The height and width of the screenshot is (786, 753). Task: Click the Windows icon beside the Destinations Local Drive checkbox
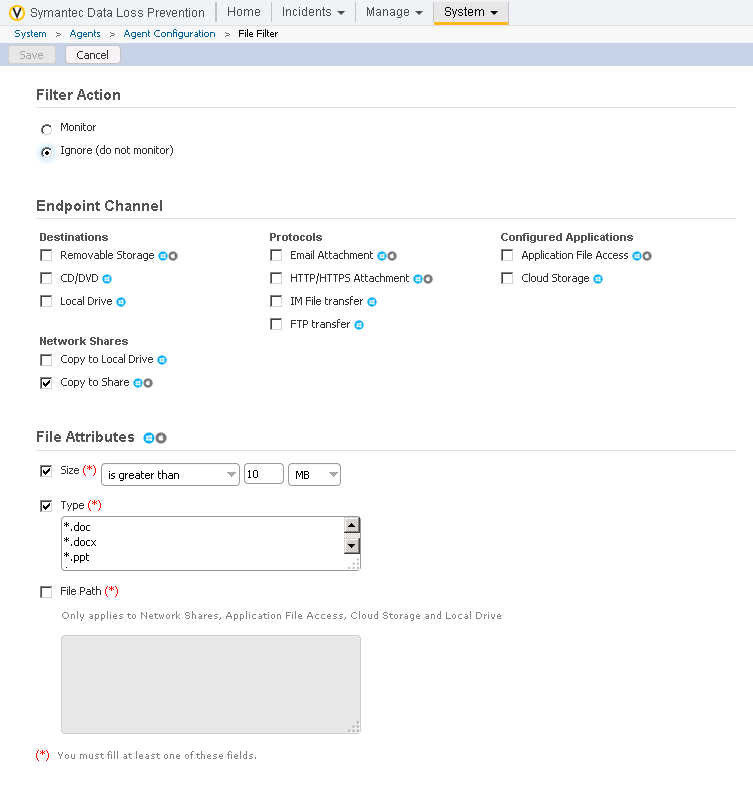pos(121,302)
